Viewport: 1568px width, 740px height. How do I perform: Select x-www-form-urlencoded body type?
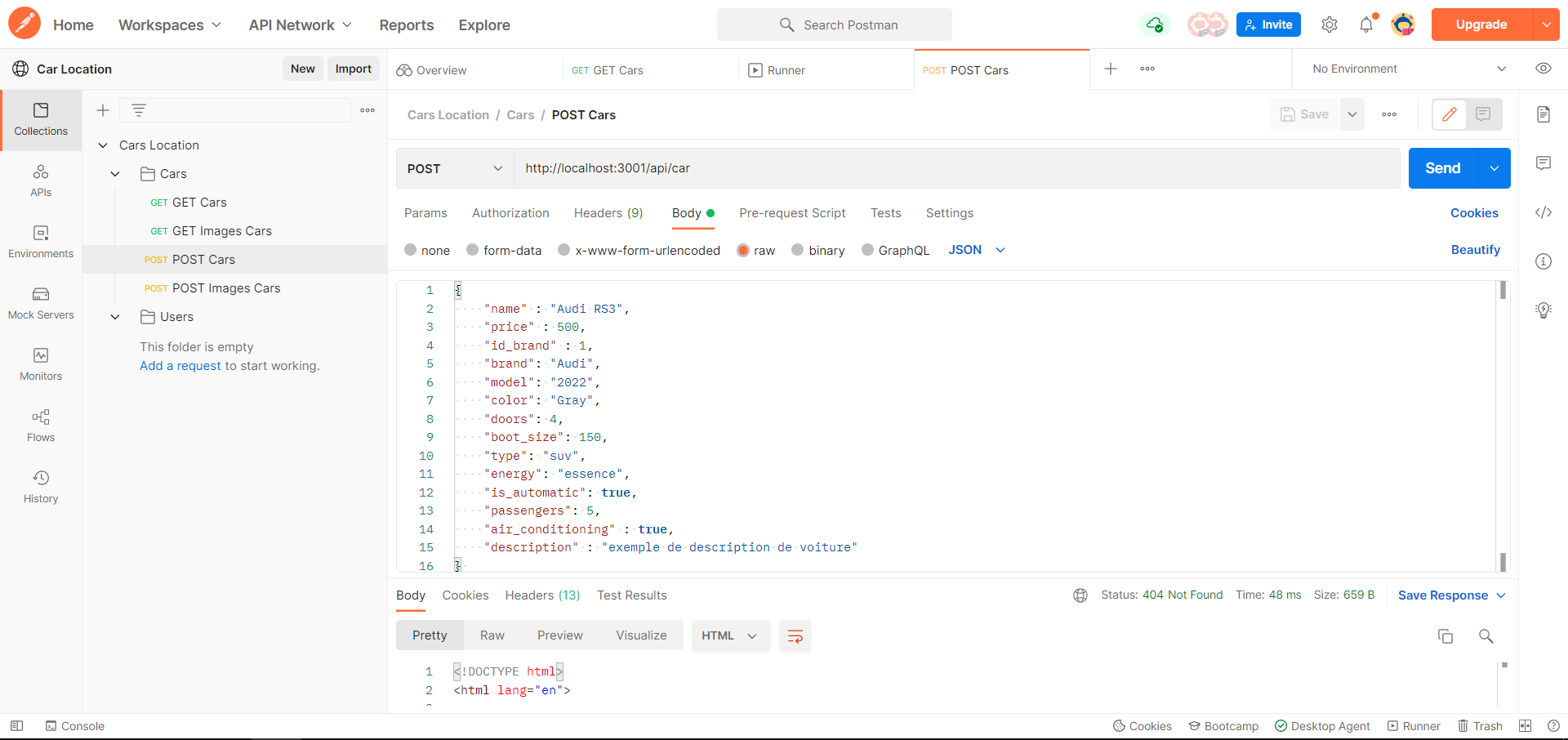coord(564,250)
